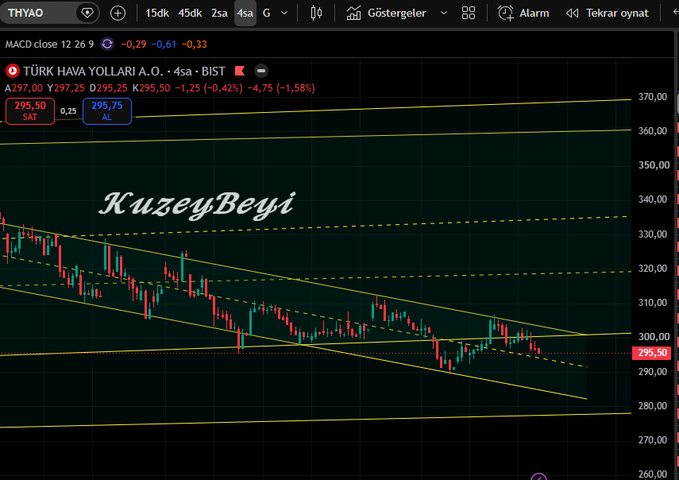Click the high price Y297,25
Image resolution: width=679 pixels, height=480 pixels.
[66, 88]
